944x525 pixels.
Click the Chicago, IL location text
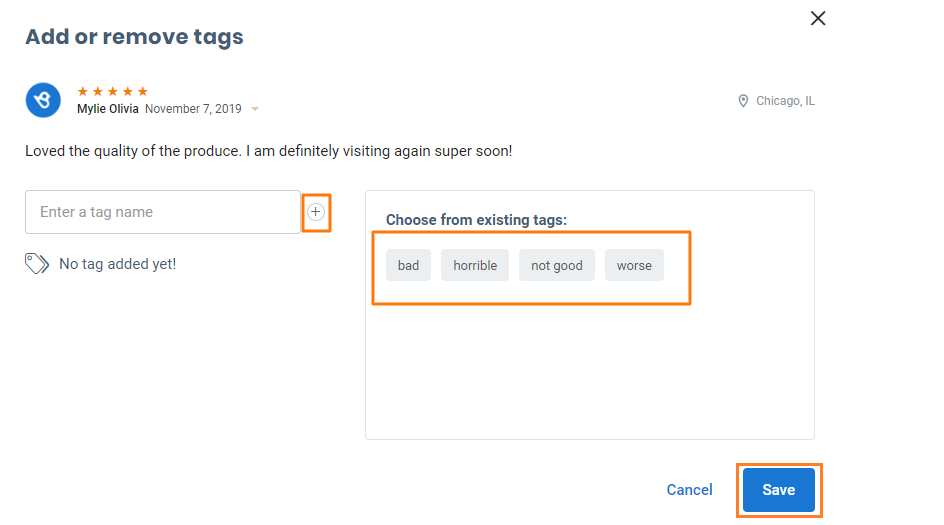[x=785, y=101]
